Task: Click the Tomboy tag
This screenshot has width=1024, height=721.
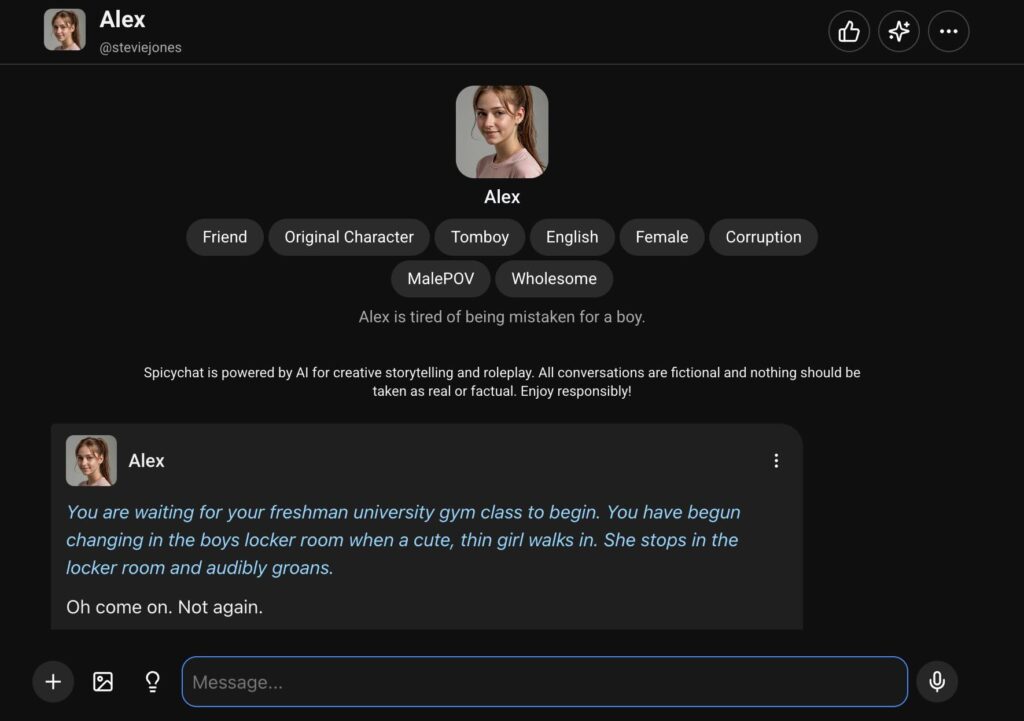Action: [480, 237]
